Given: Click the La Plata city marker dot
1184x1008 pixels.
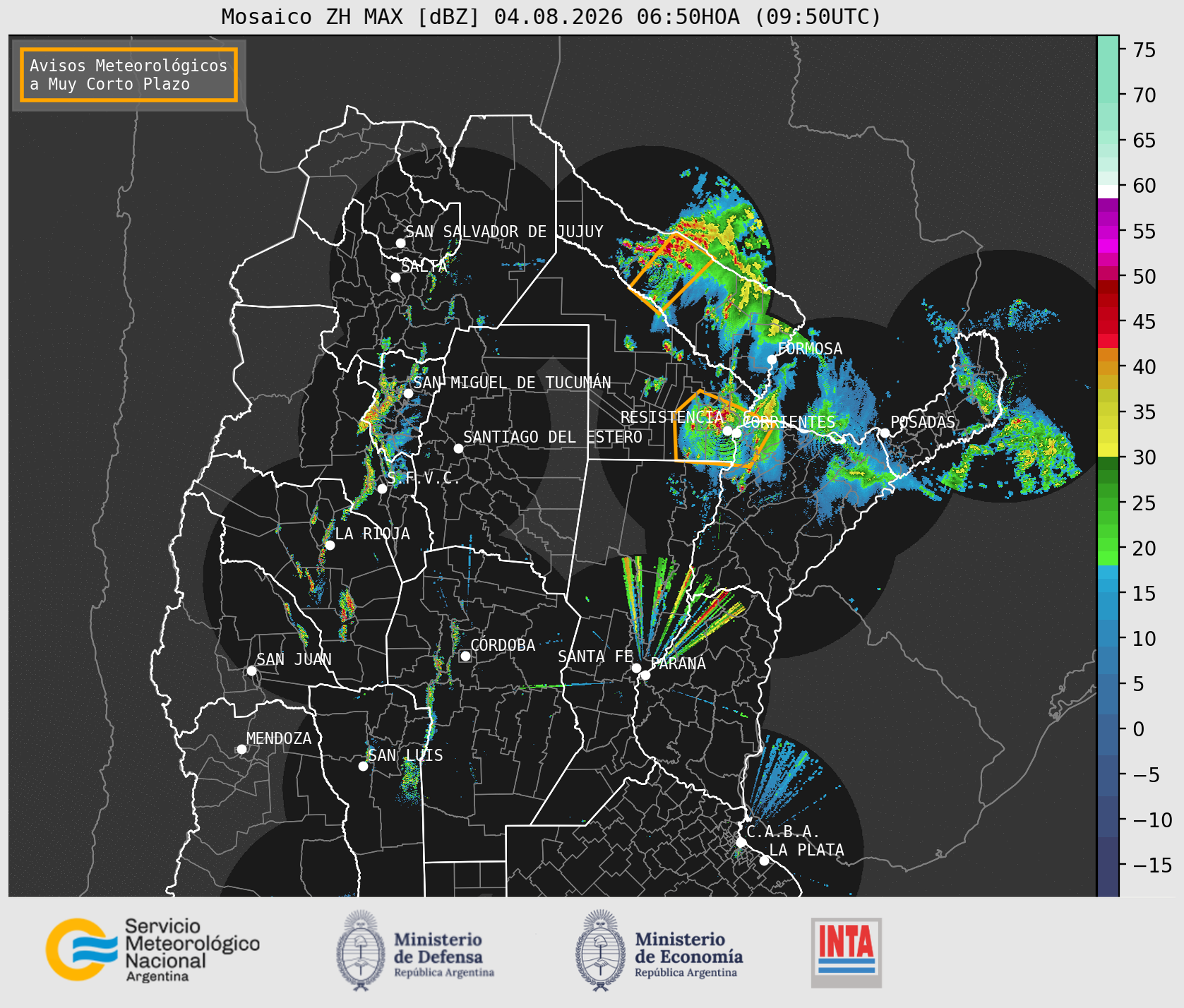Looking at the screenshot, I should click(764, 860).
